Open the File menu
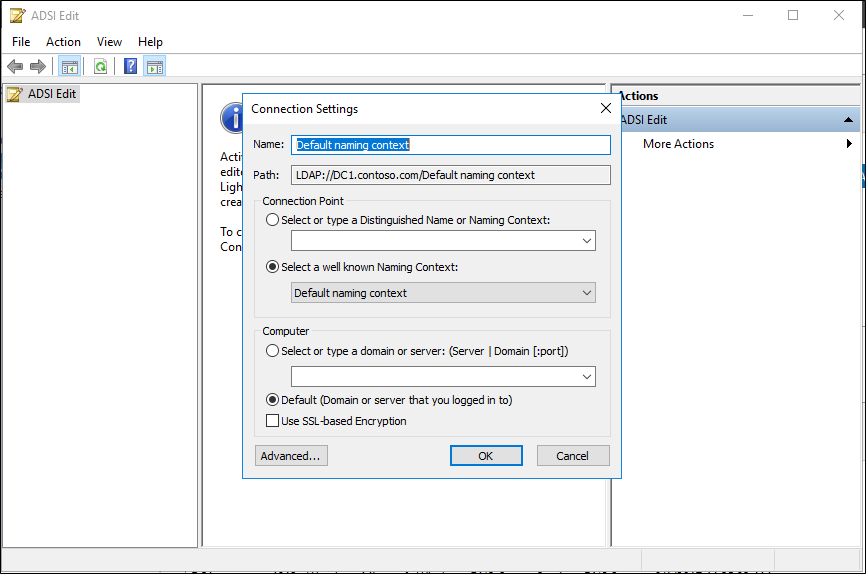Viewport: 866px width, 574px height. point(21,42)
